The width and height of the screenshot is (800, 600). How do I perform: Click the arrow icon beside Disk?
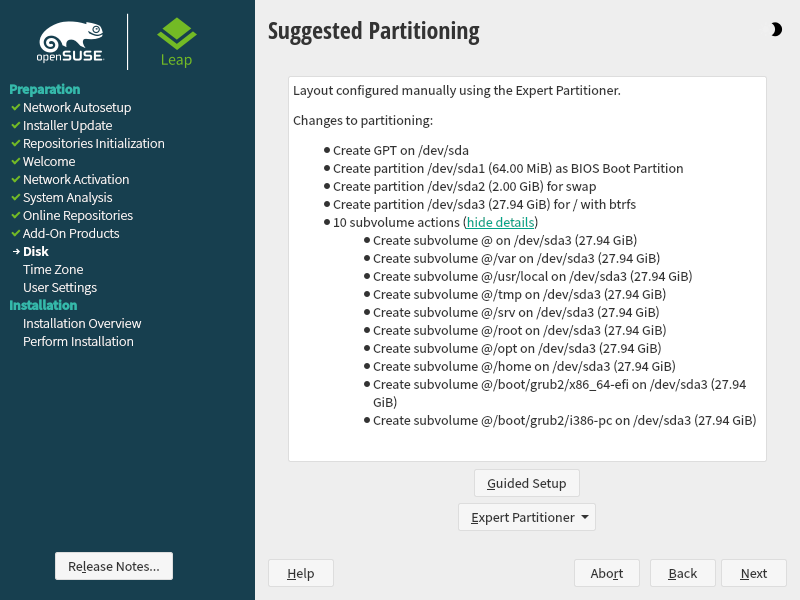tap(15, 252)
